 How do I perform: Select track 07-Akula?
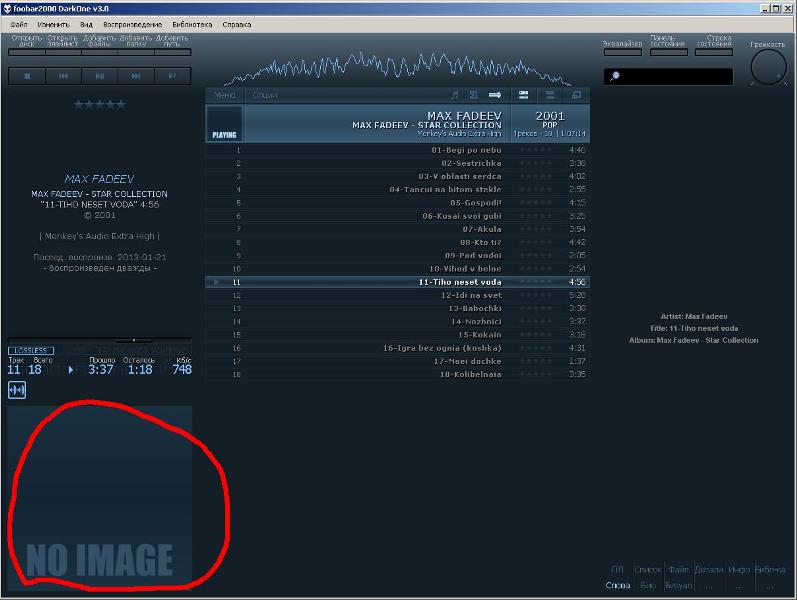tap(397, 229)
